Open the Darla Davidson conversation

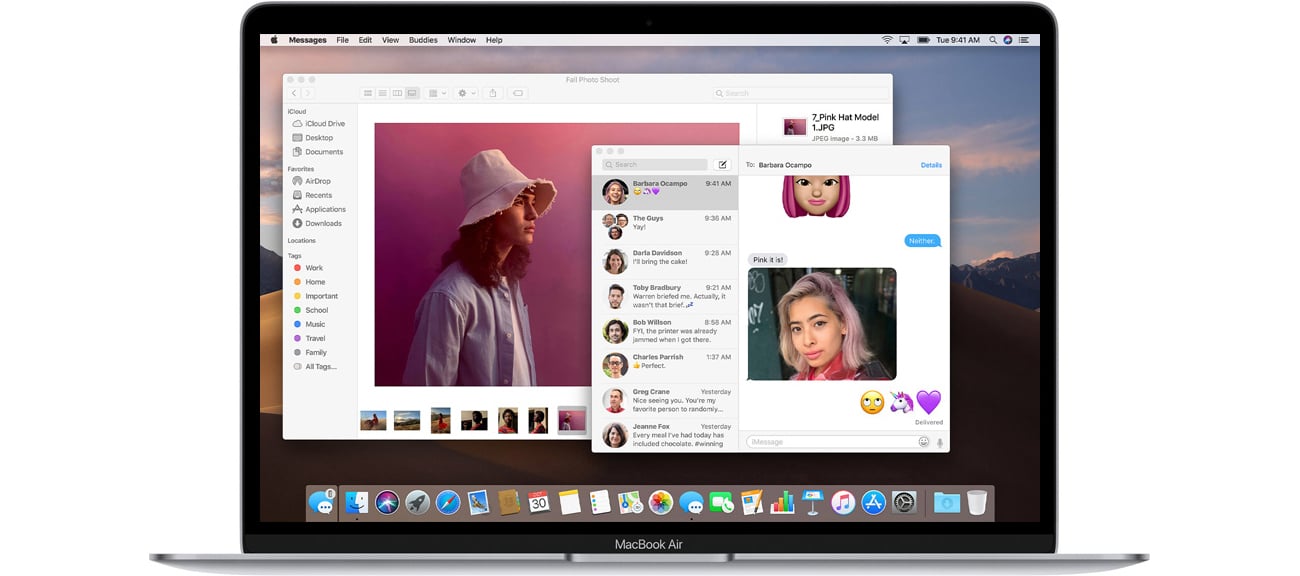click(665, 261)
